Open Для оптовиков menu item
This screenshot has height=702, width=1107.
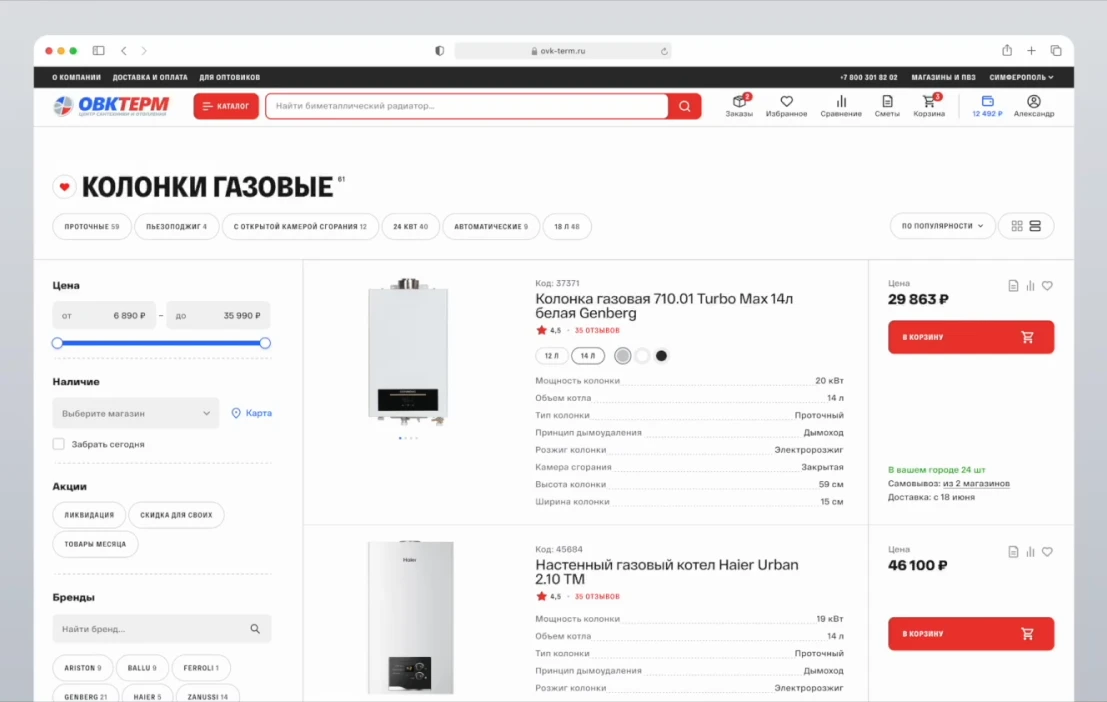tap(229, 77)
